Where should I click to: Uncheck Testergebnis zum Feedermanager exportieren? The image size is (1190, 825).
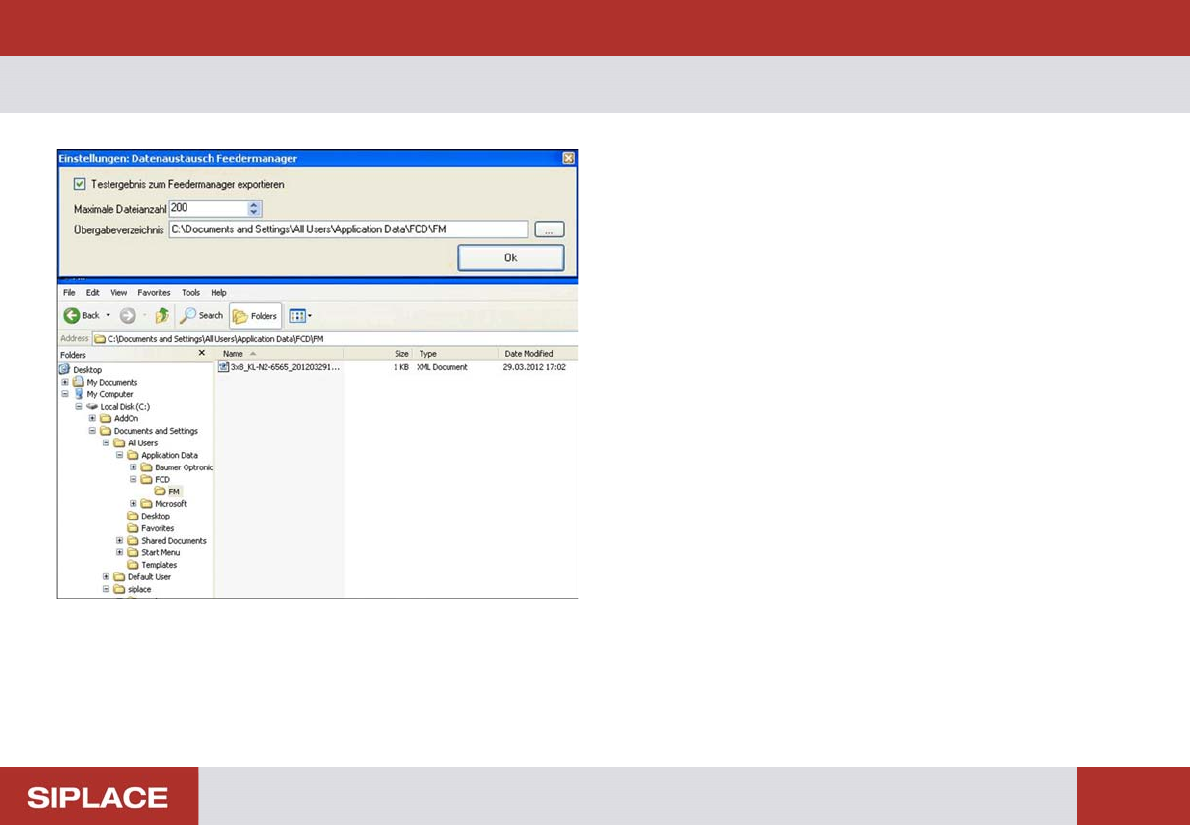(x=80, y=184)
